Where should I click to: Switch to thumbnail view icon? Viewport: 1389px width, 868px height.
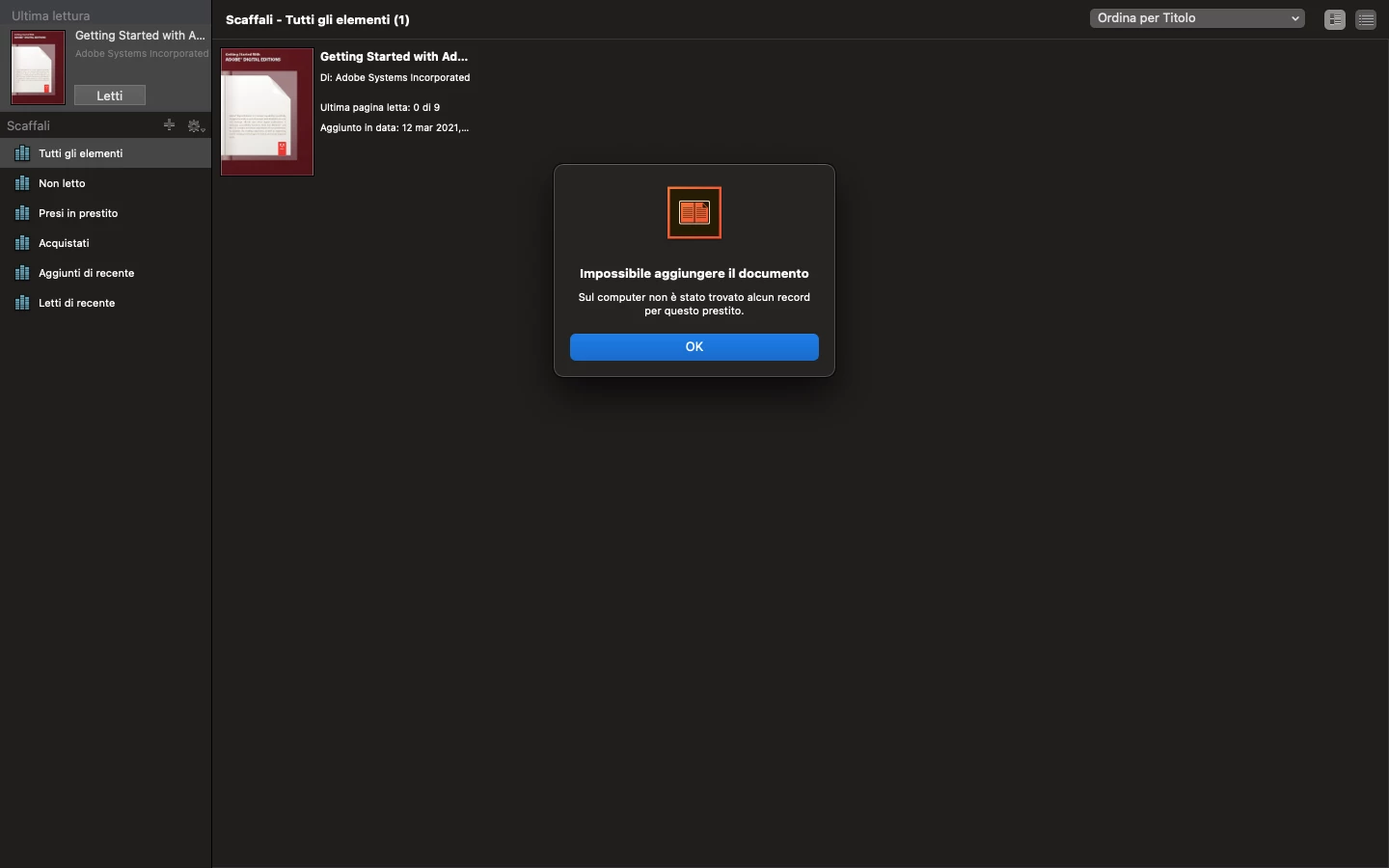1335,19
